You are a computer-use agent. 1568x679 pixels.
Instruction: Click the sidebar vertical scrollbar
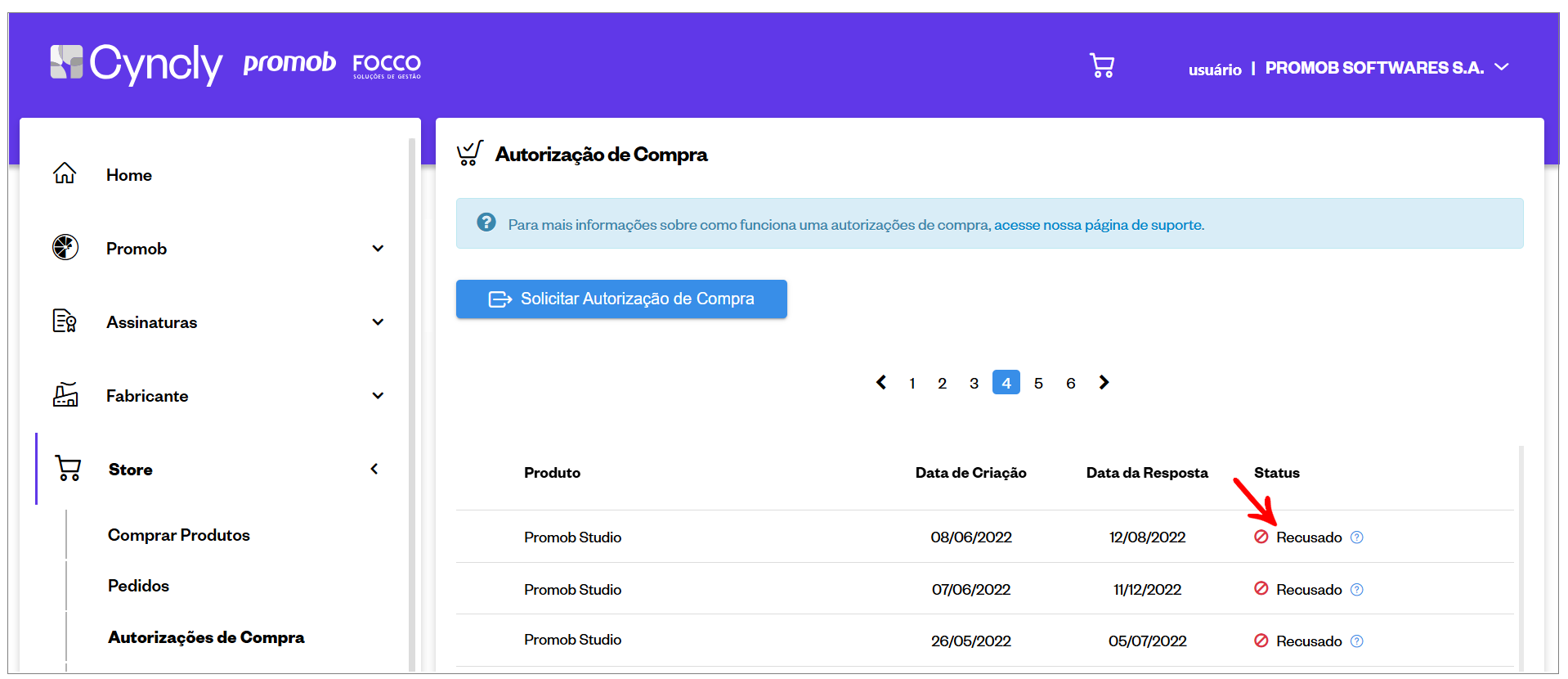[x=412, y=405]
